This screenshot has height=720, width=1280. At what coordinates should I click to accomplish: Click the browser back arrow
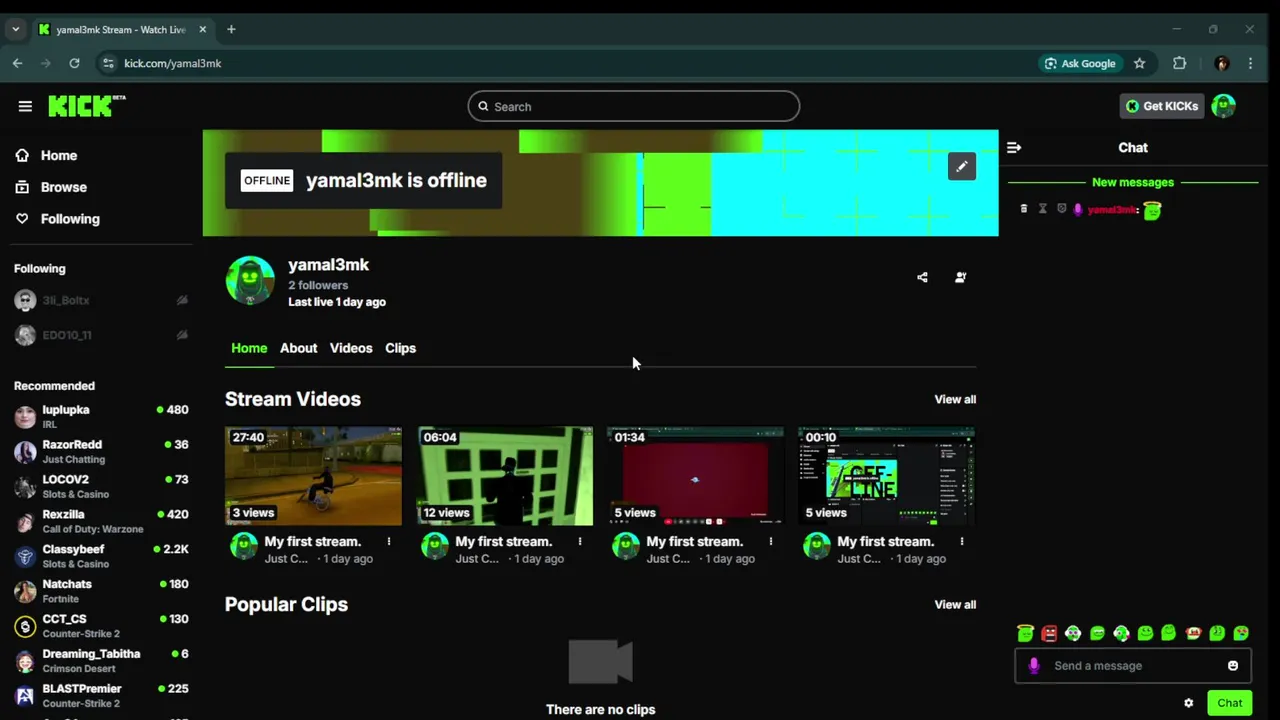coord(17,63)
